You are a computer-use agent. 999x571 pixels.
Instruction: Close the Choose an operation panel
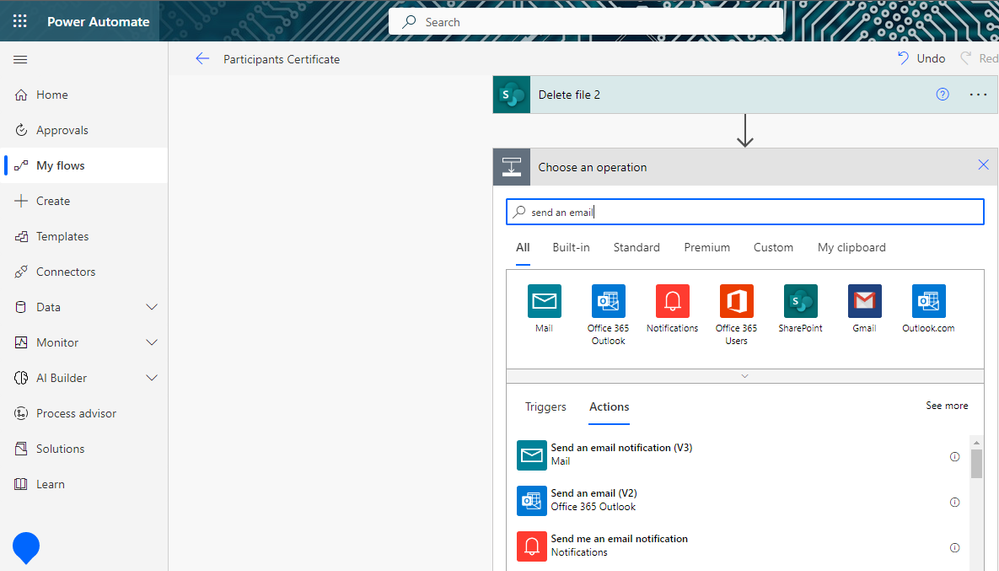pyautogui.click(x=983, y=165)
